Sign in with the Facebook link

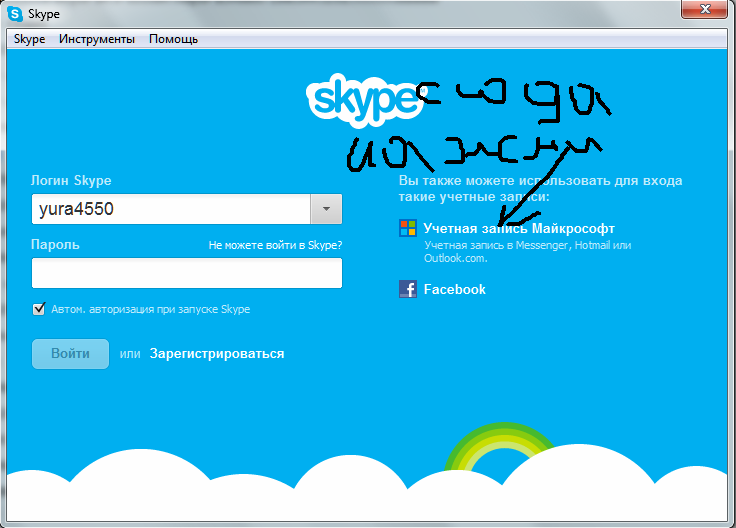tap(454, 289)
